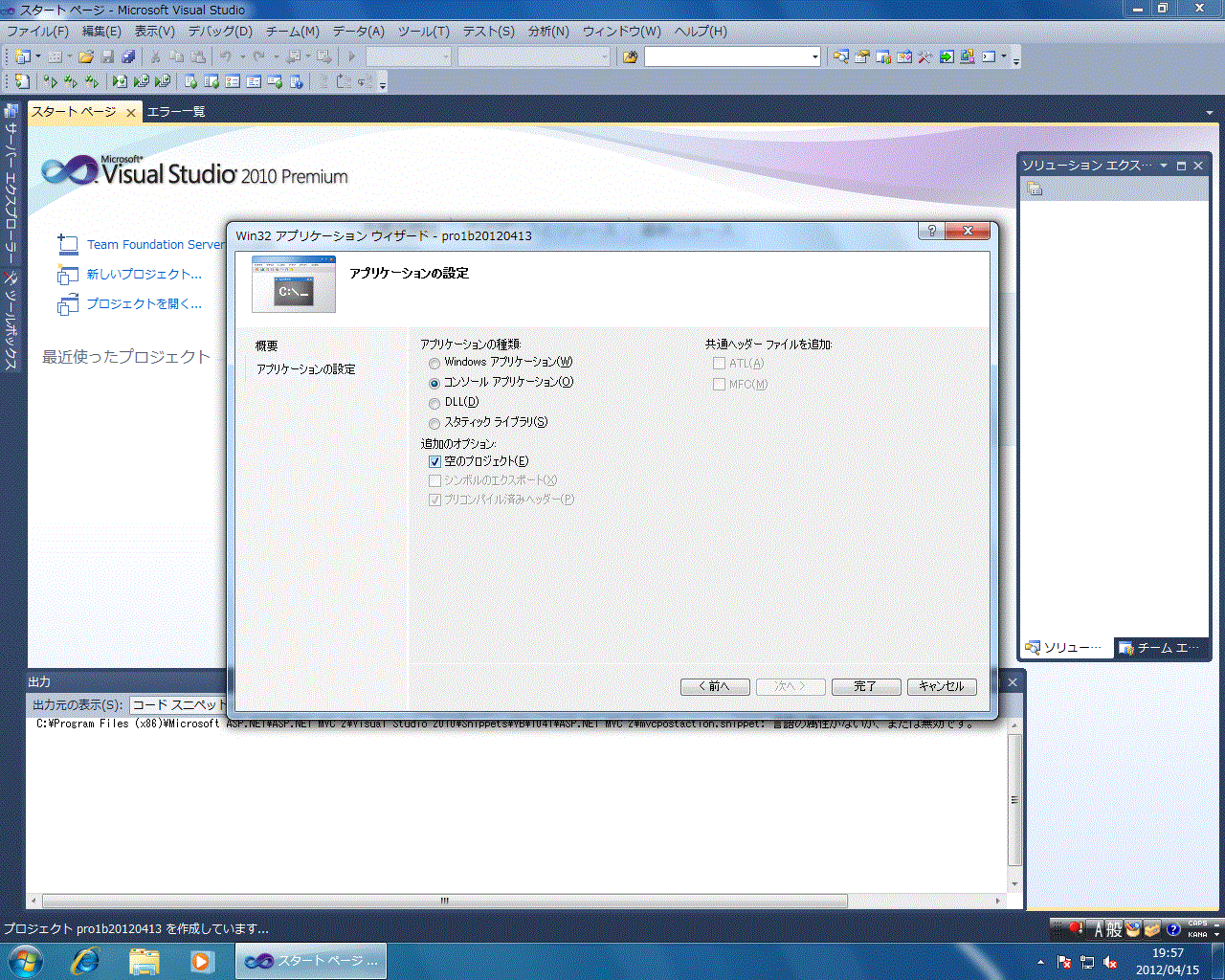Click the Find in Files binoculars icon

[x=630, y=56]
